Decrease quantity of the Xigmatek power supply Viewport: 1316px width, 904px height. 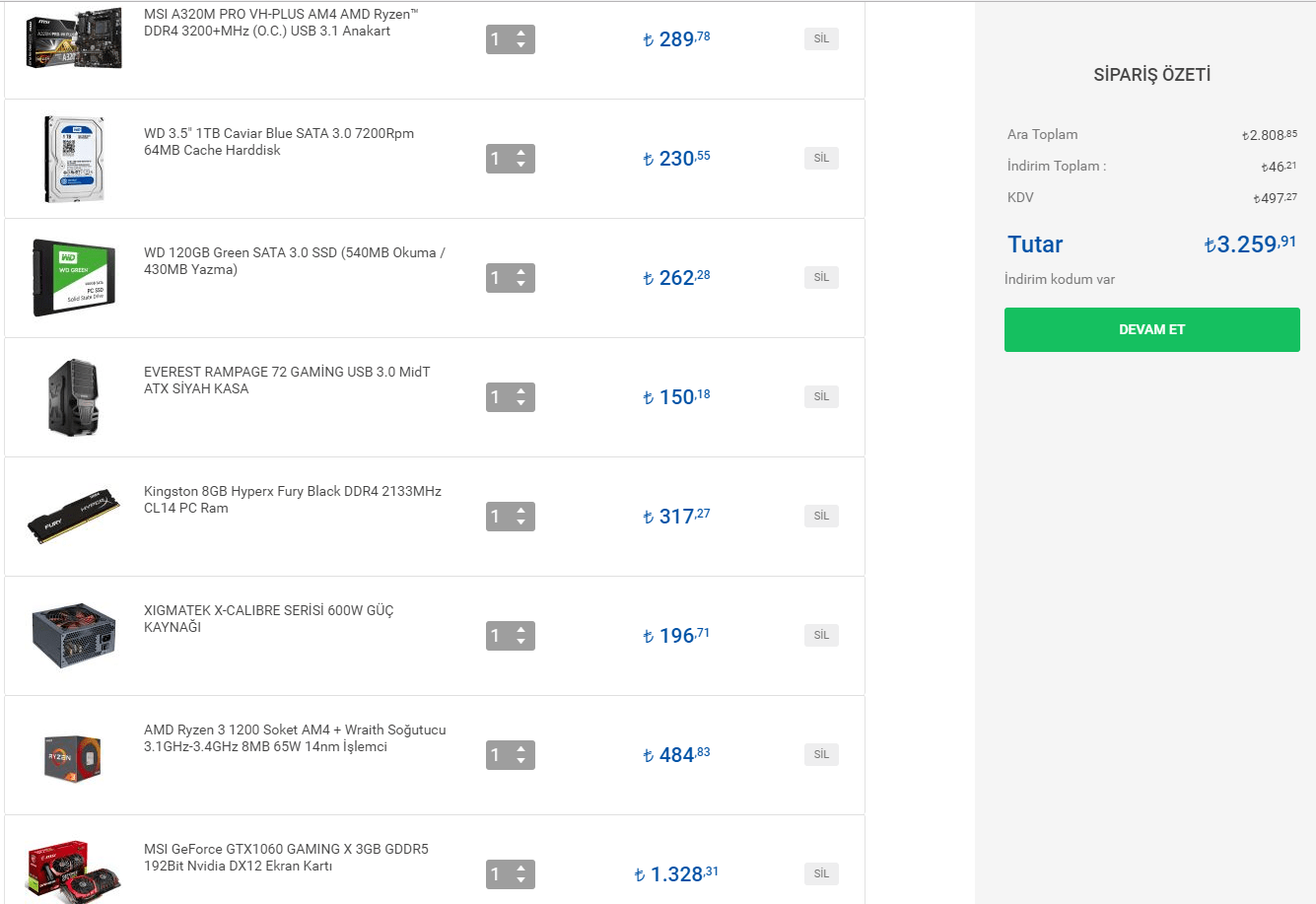[x=521, y=642]
